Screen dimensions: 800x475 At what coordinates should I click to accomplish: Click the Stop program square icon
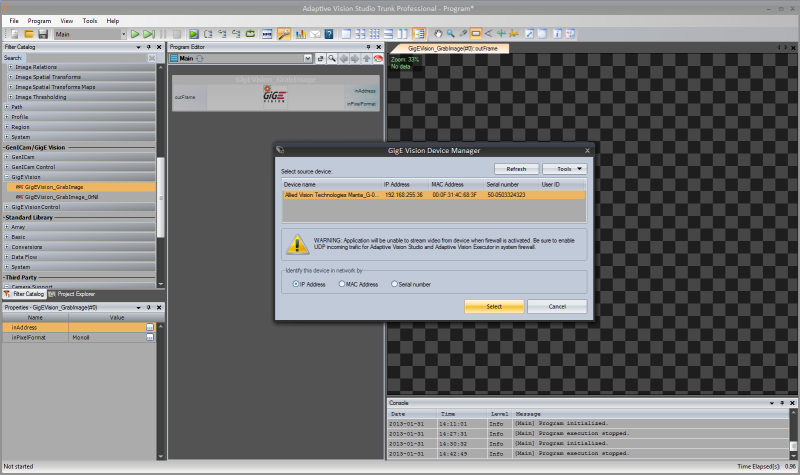(x=178, y=34)
